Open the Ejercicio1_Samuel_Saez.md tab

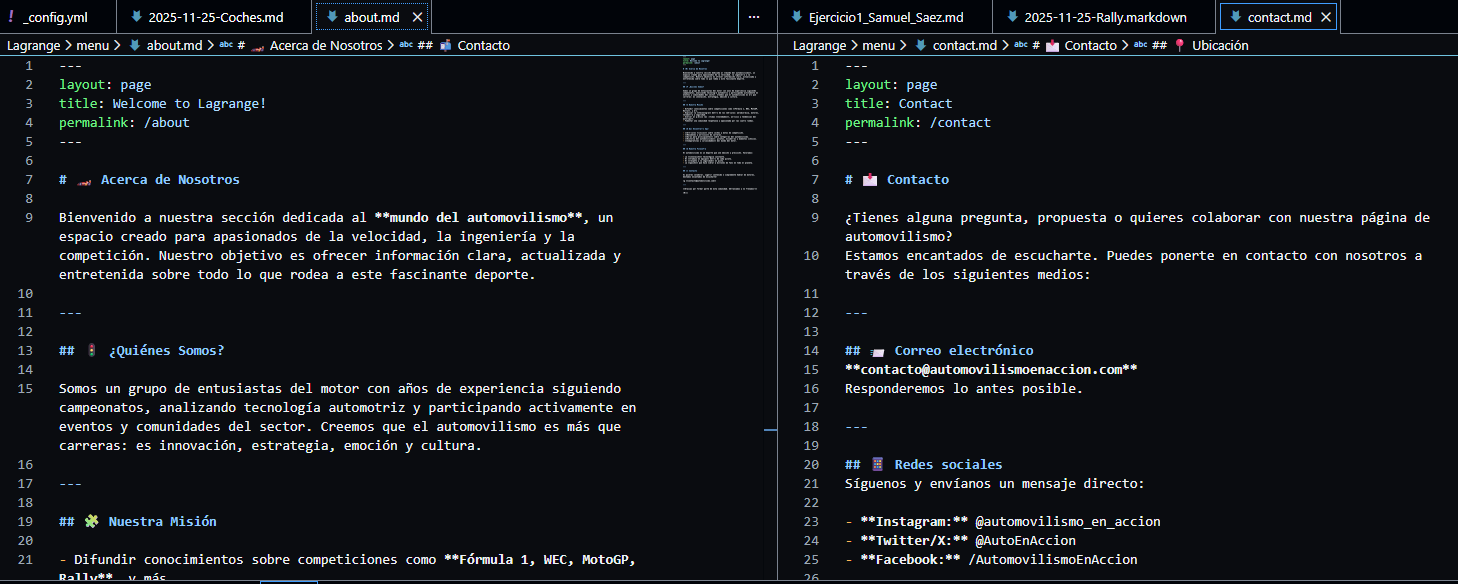tap(886, 18)
